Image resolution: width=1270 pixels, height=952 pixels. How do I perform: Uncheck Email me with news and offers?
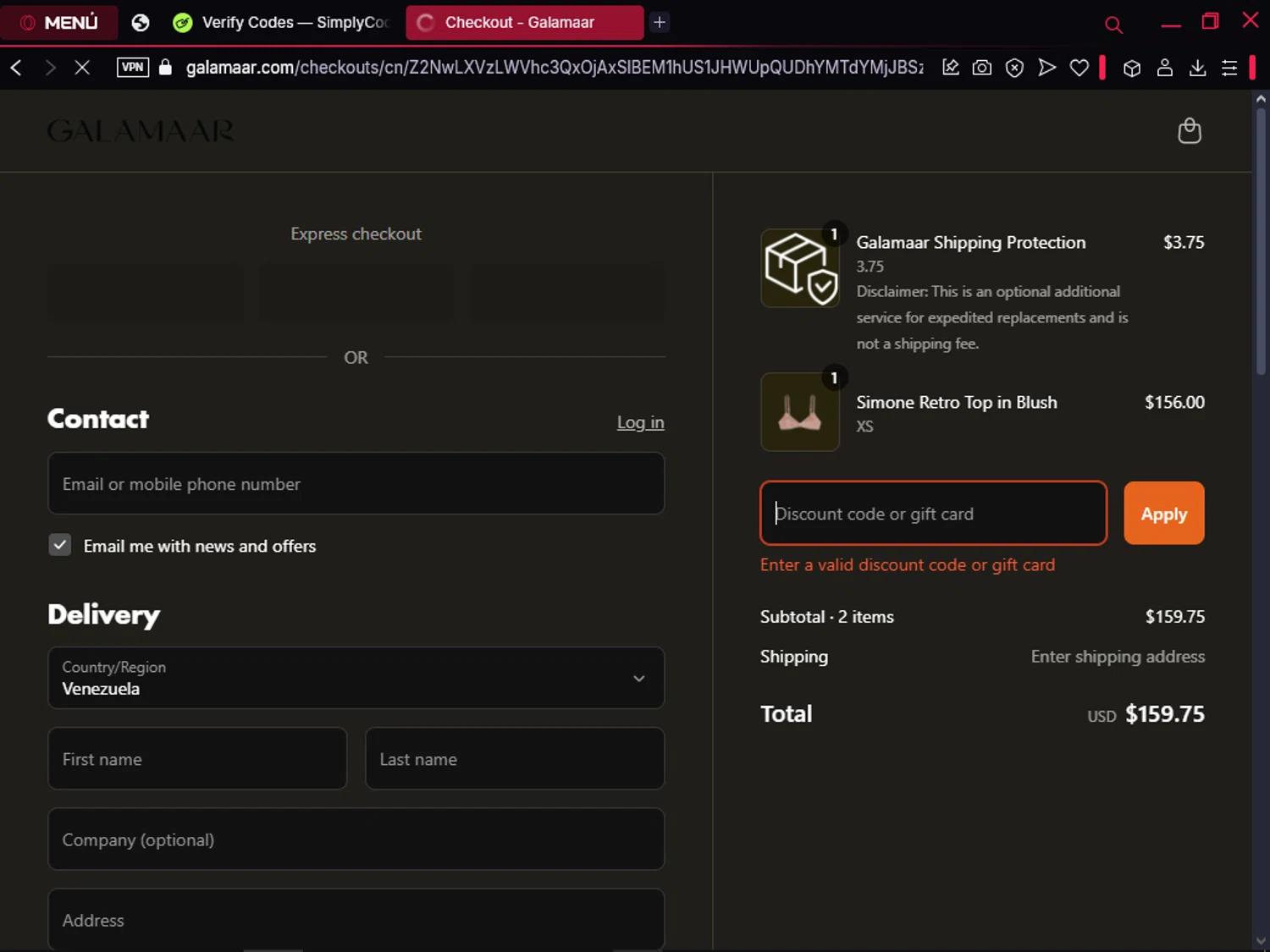(x=60, y=545)
